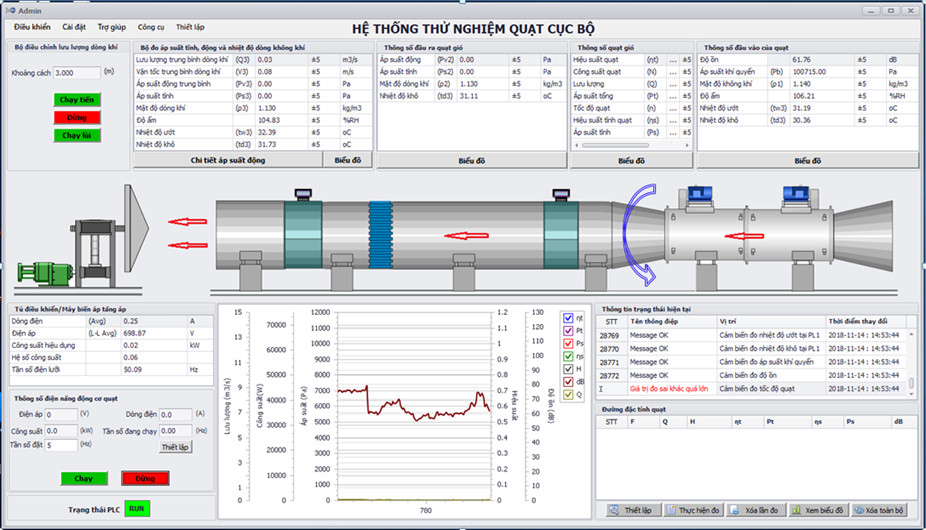Open the Công cụ menu

(x=151, y=27)
